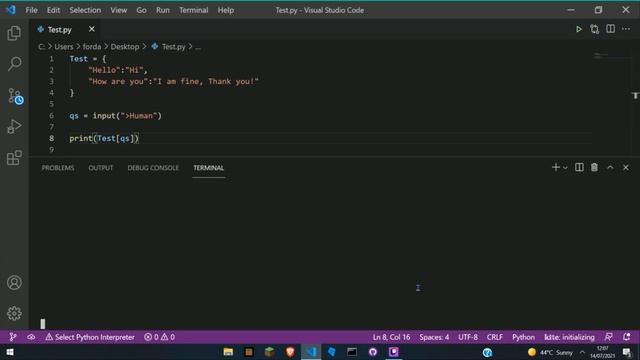Click the eye watch icon in status bar
Image resolution: width=640 pixels, height=360 pixels.
31,337
